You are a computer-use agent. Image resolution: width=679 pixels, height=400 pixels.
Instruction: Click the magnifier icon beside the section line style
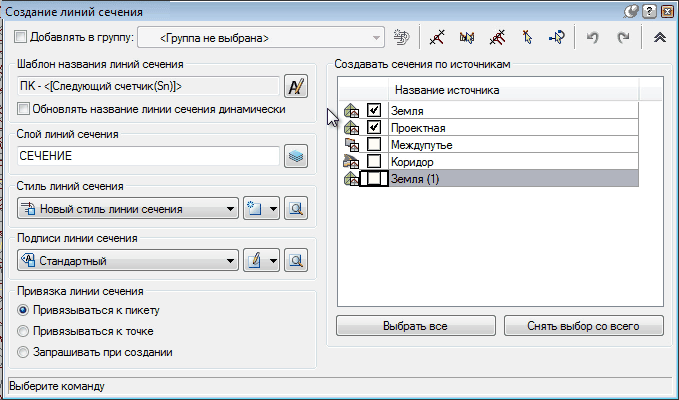point(295,209)
